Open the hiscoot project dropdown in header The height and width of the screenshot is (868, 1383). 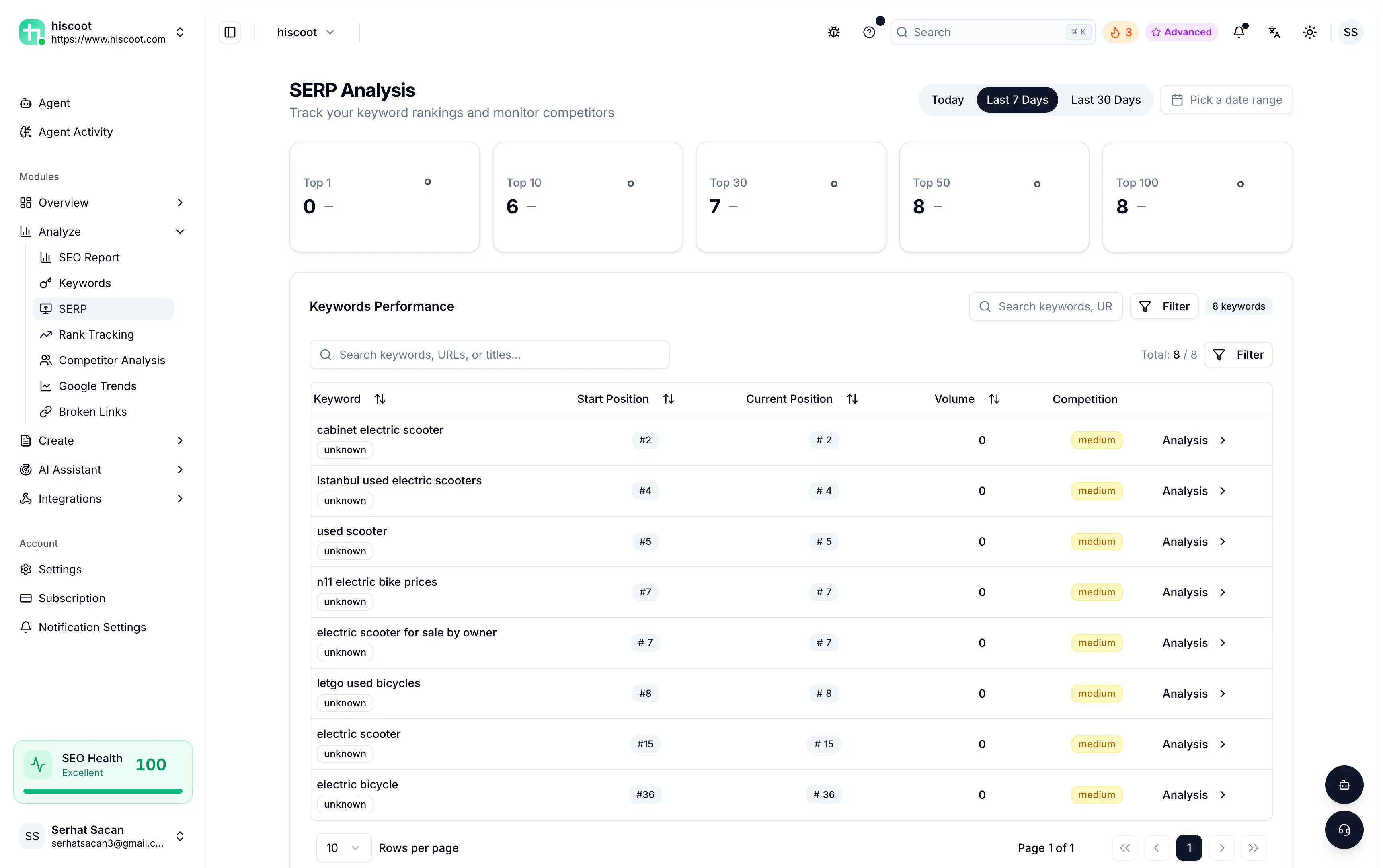coord(306,32)
